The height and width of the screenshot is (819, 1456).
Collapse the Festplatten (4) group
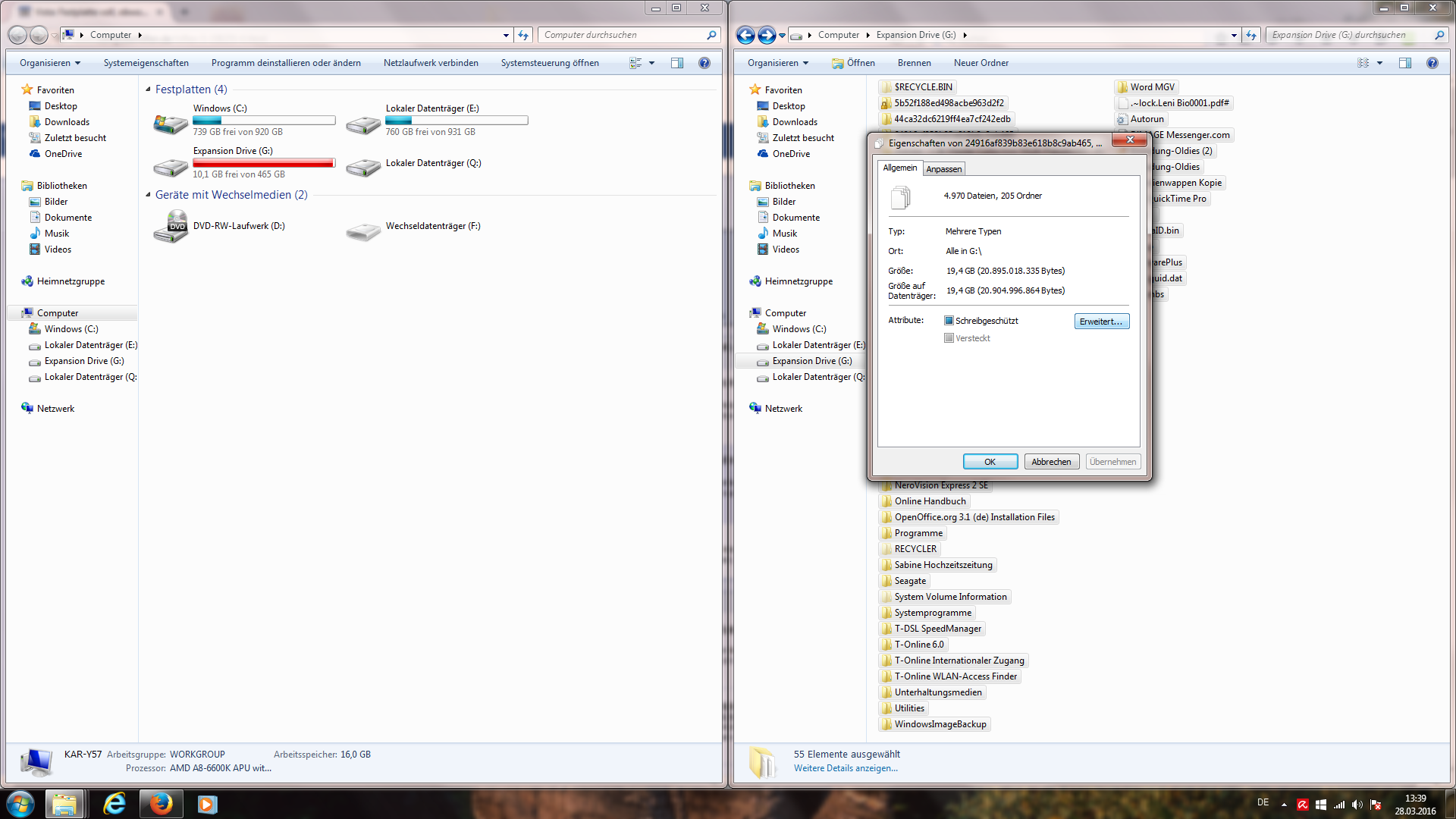[x=149, y=89]
